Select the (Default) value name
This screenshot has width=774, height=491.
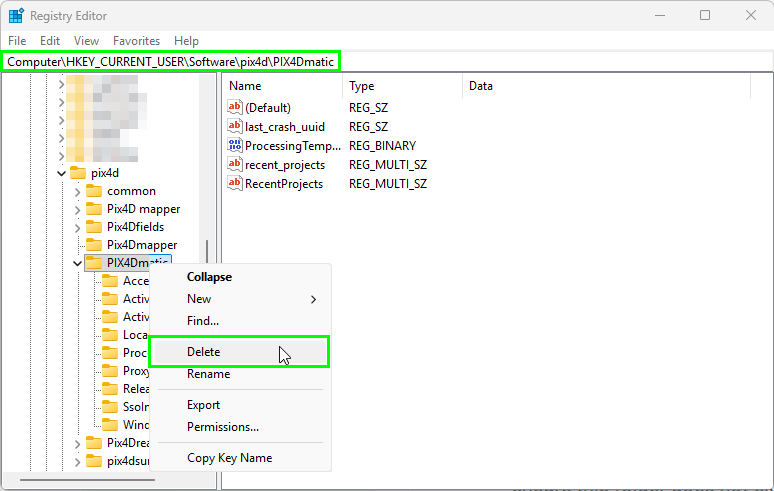tap(268, 108)
